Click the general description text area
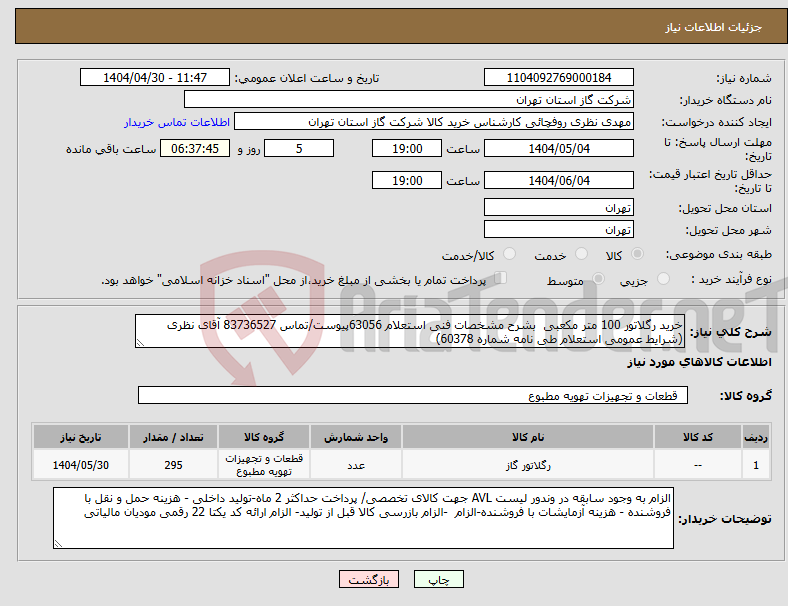 pyautogui.click(x=410, y=331)
